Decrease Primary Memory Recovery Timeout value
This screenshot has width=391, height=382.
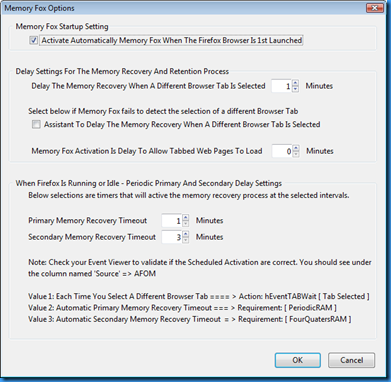click(186, 224)
